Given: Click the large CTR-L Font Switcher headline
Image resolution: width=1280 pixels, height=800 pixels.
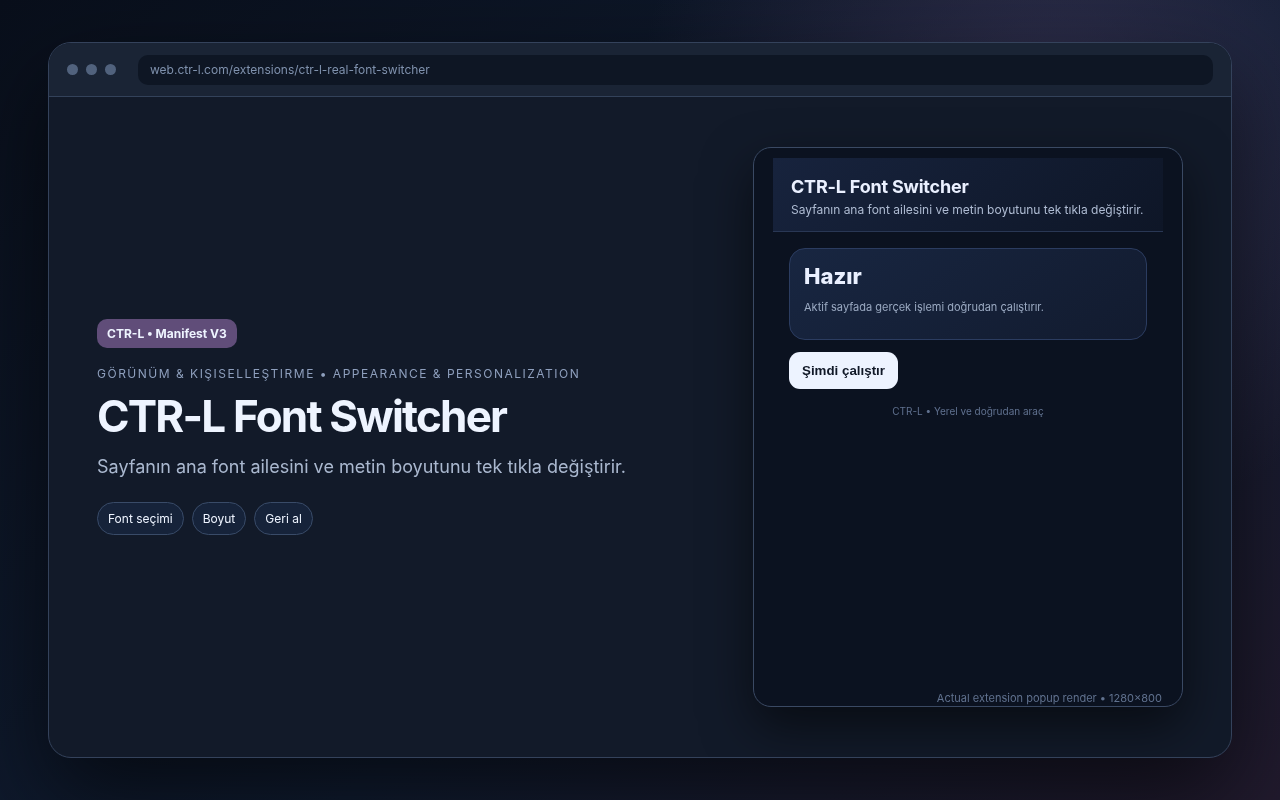Looking at the screenshot, I should click(302, 417).
